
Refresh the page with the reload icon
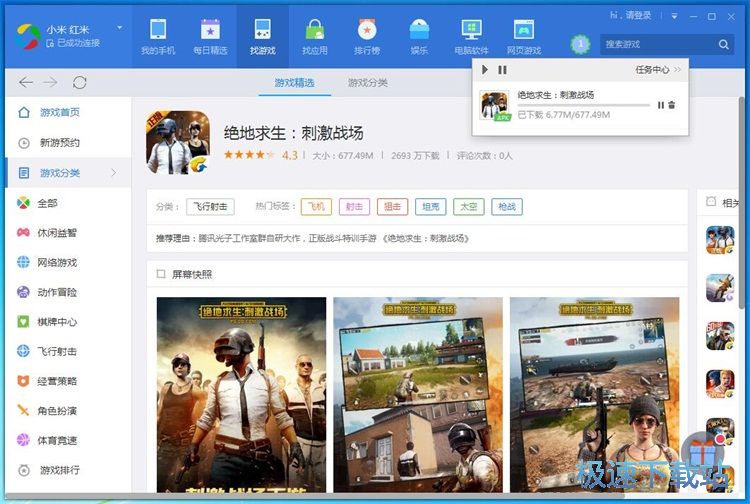tap(79, 82)
